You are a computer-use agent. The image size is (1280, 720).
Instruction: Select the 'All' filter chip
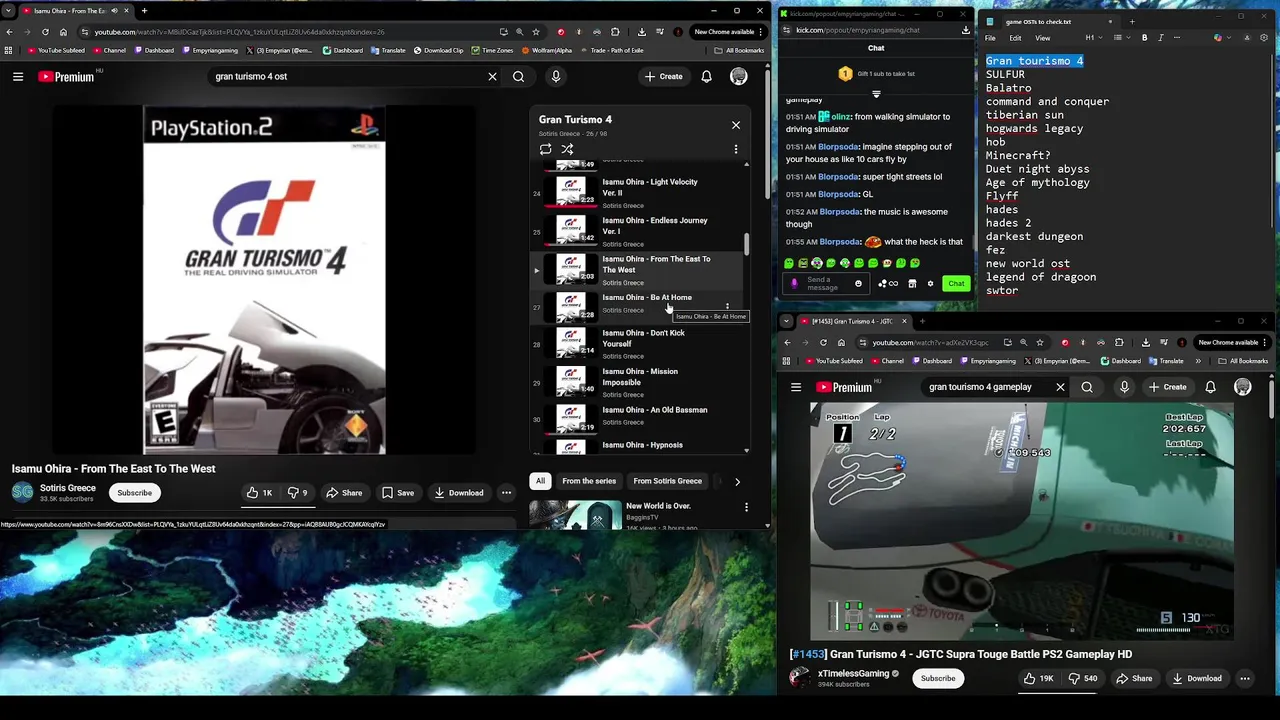point(540,481)
